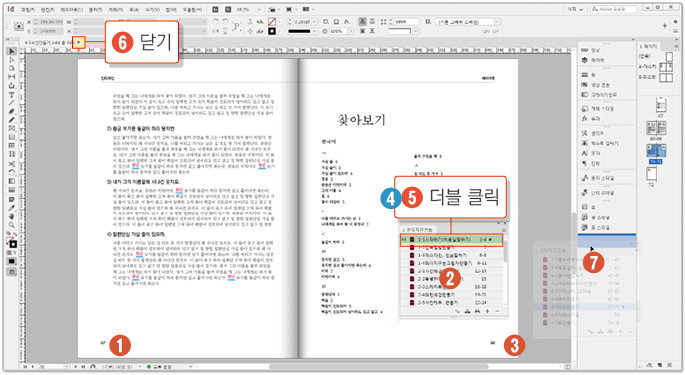Select the Type tool (T)
This screenshot has height=375, width=685.
click(12, 95)
